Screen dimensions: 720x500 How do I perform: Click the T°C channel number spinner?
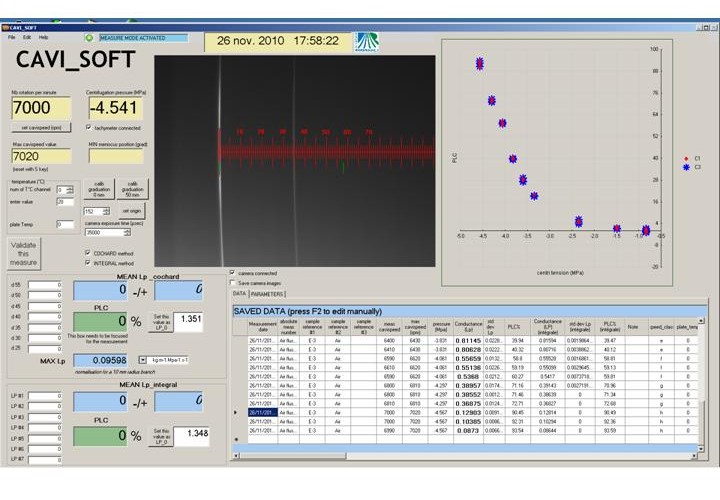coord(71,189)
